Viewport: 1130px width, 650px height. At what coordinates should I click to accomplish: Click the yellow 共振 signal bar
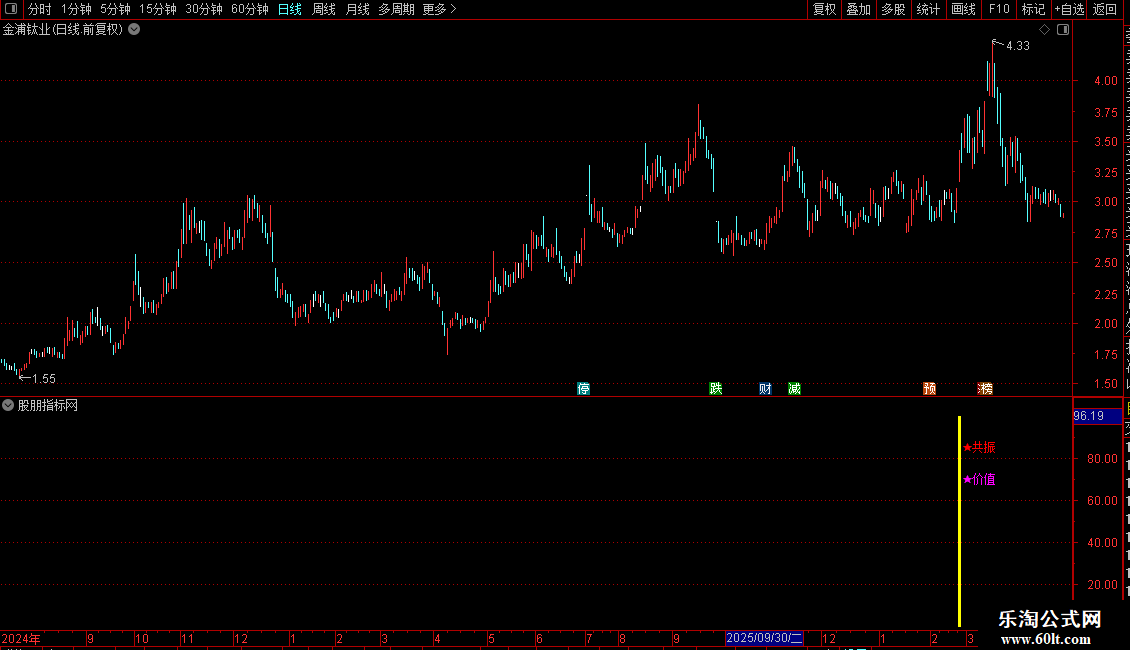pyautogui.click(x=959, y=521)
